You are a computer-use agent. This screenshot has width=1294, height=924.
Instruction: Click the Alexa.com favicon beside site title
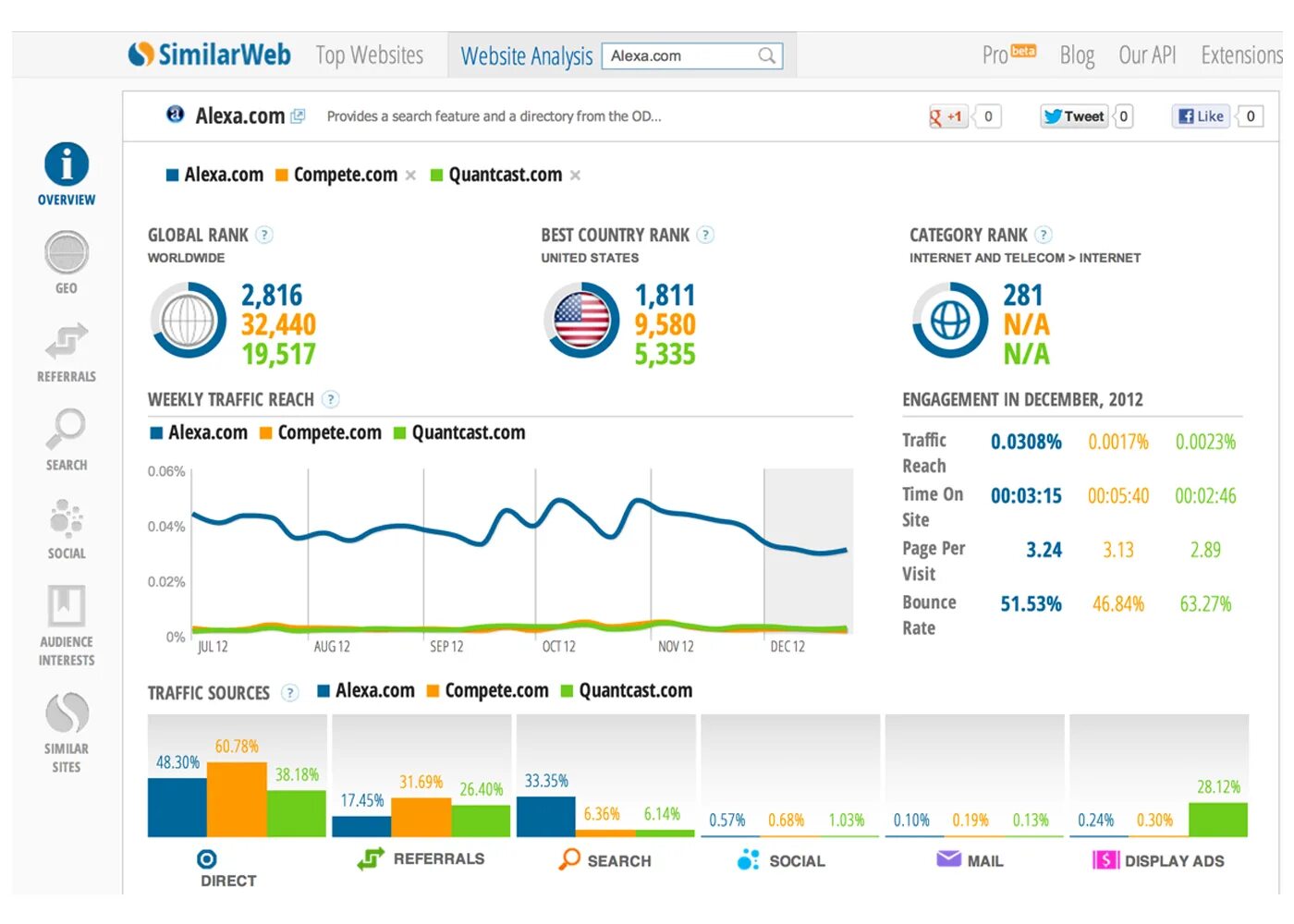click(x=175, y=115)
